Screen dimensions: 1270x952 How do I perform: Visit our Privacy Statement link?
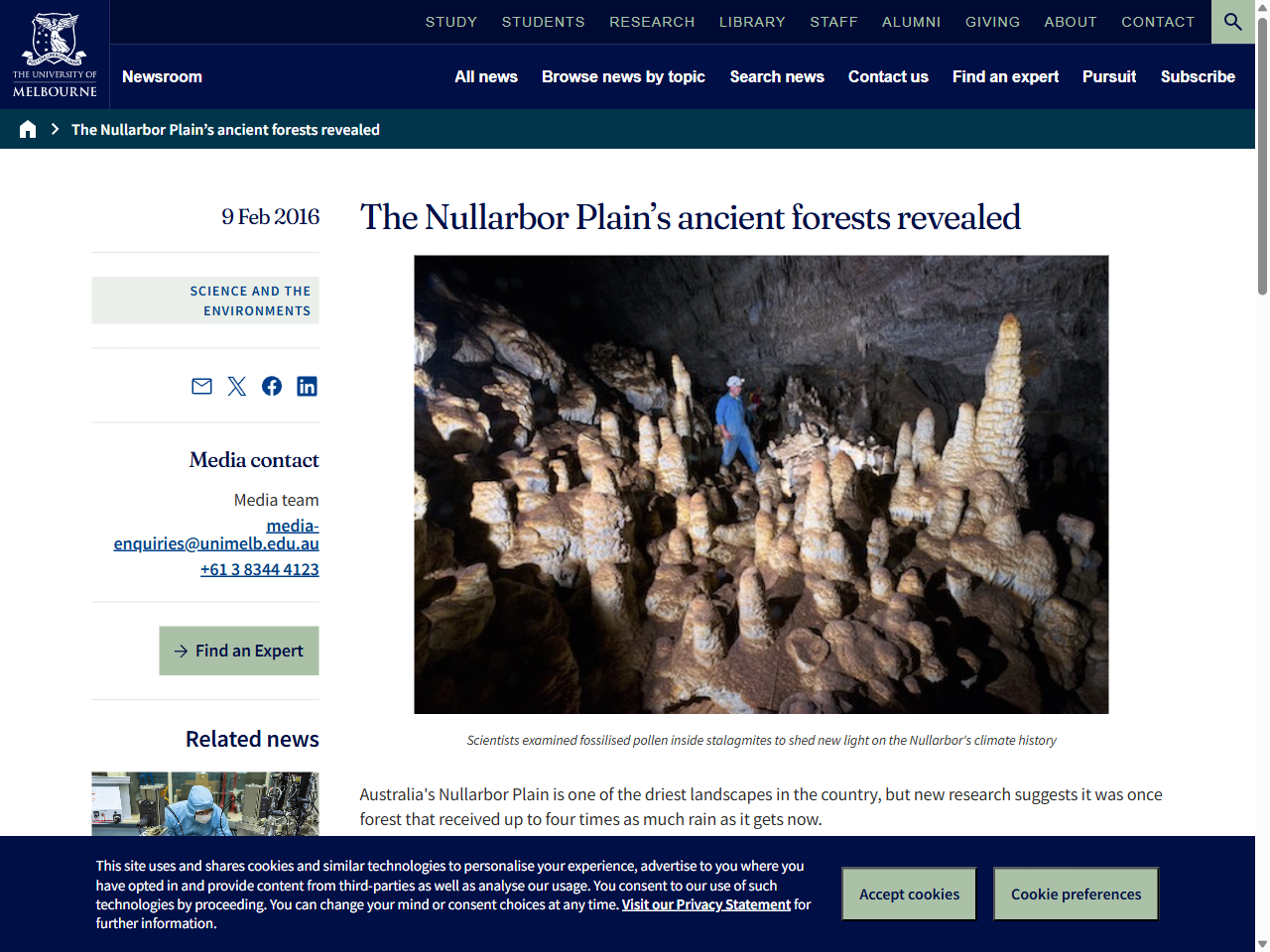tap(705, 903)
